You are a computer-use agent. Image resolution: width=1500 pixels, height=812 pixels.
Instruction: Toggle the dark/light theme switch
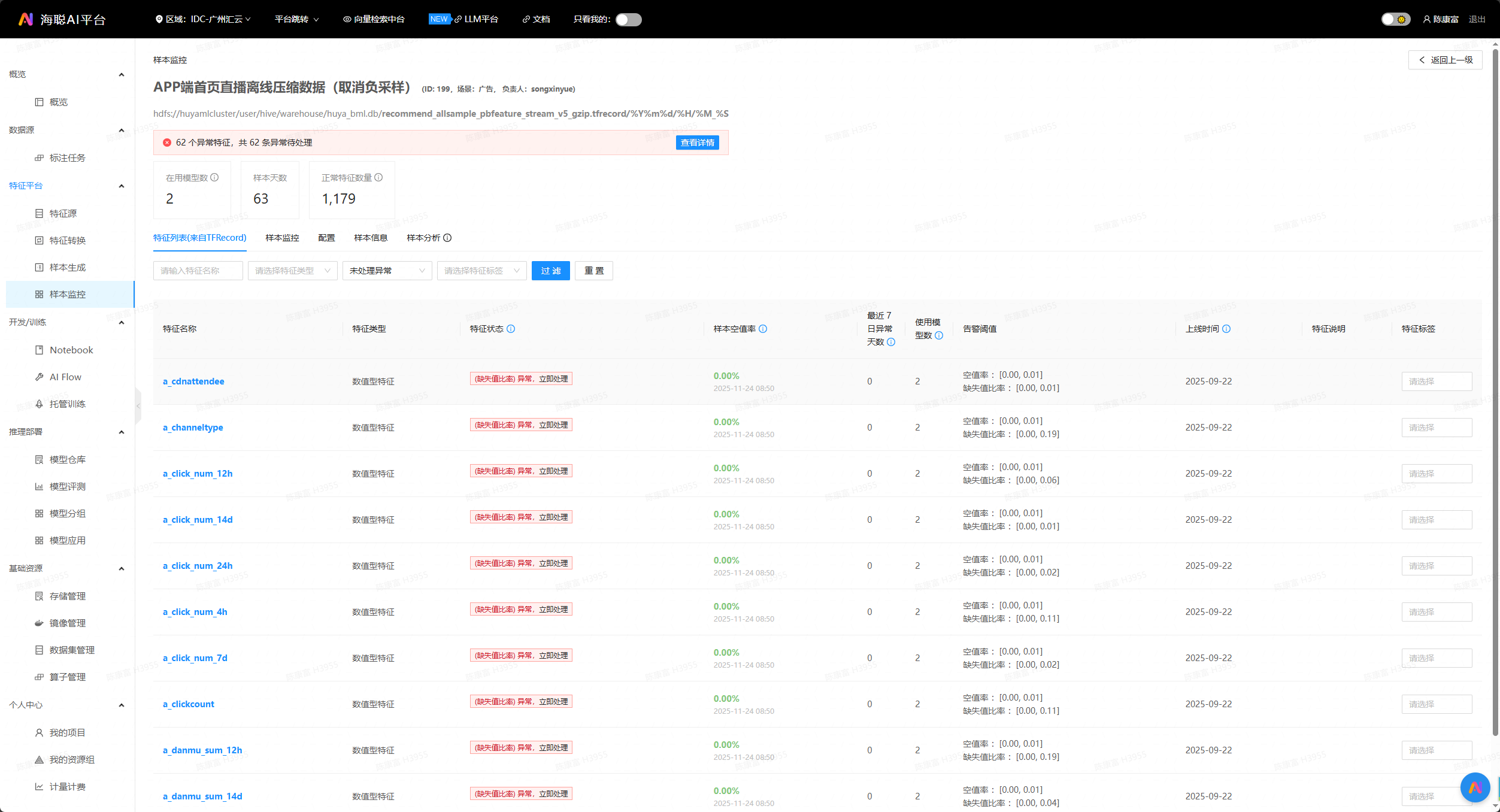[1395, 20]
